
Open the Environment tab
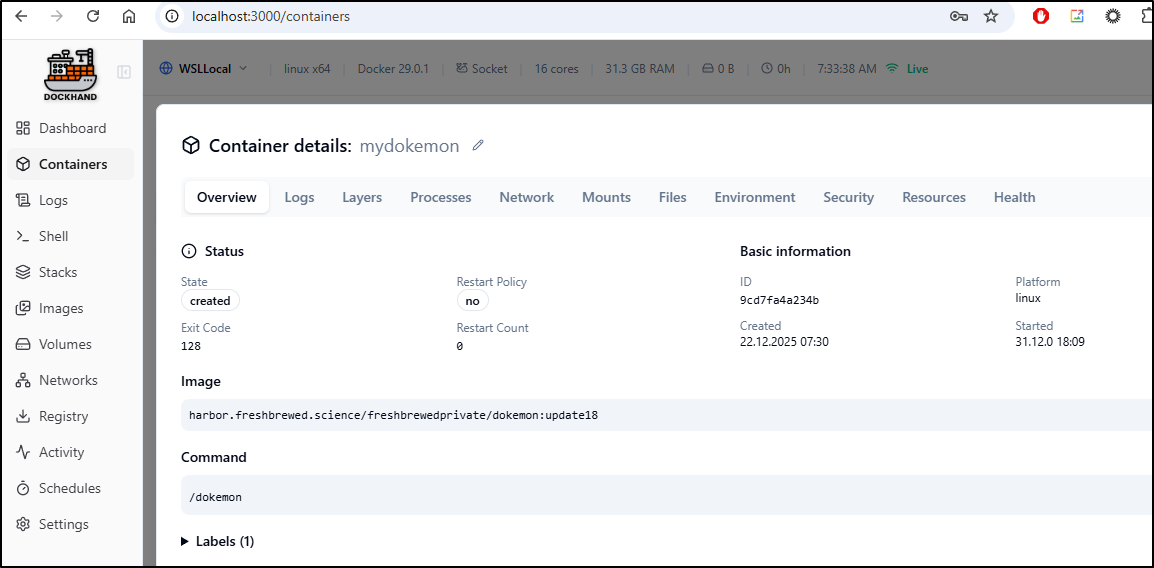[754, 197]
